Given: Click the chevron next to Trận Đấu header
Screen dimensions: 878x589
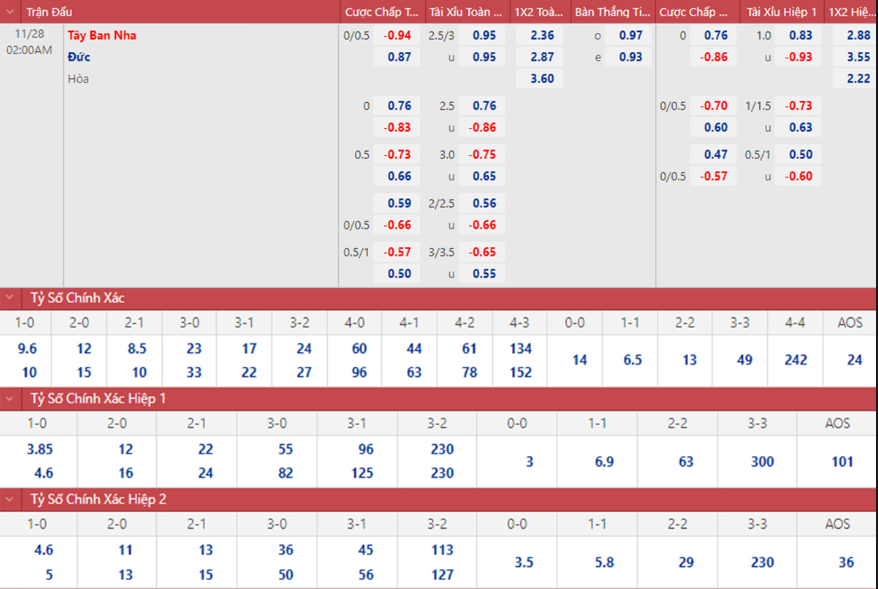Looking at the screenshot, I should pyautogui.click(x=11, y=12).
